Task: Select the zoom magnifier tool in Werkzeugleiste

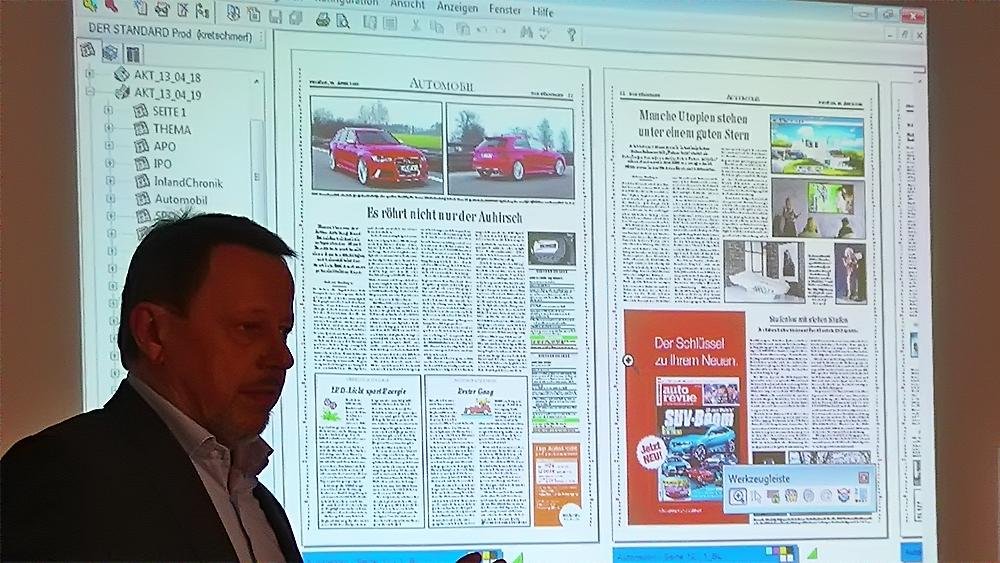Action: pyautogui.click(x=736, y=496)
